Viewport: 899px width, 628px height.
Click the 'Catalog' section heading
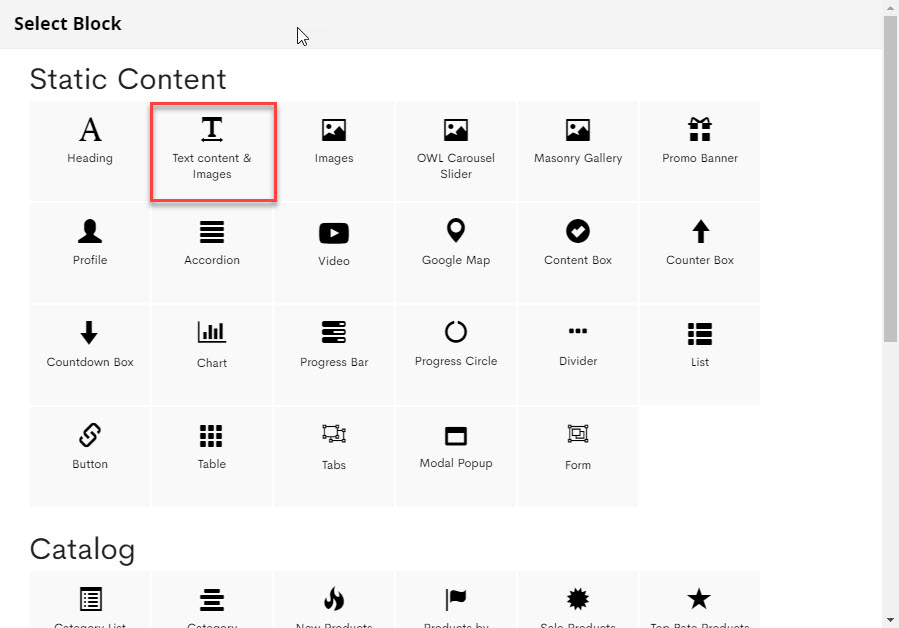point(83,549)
